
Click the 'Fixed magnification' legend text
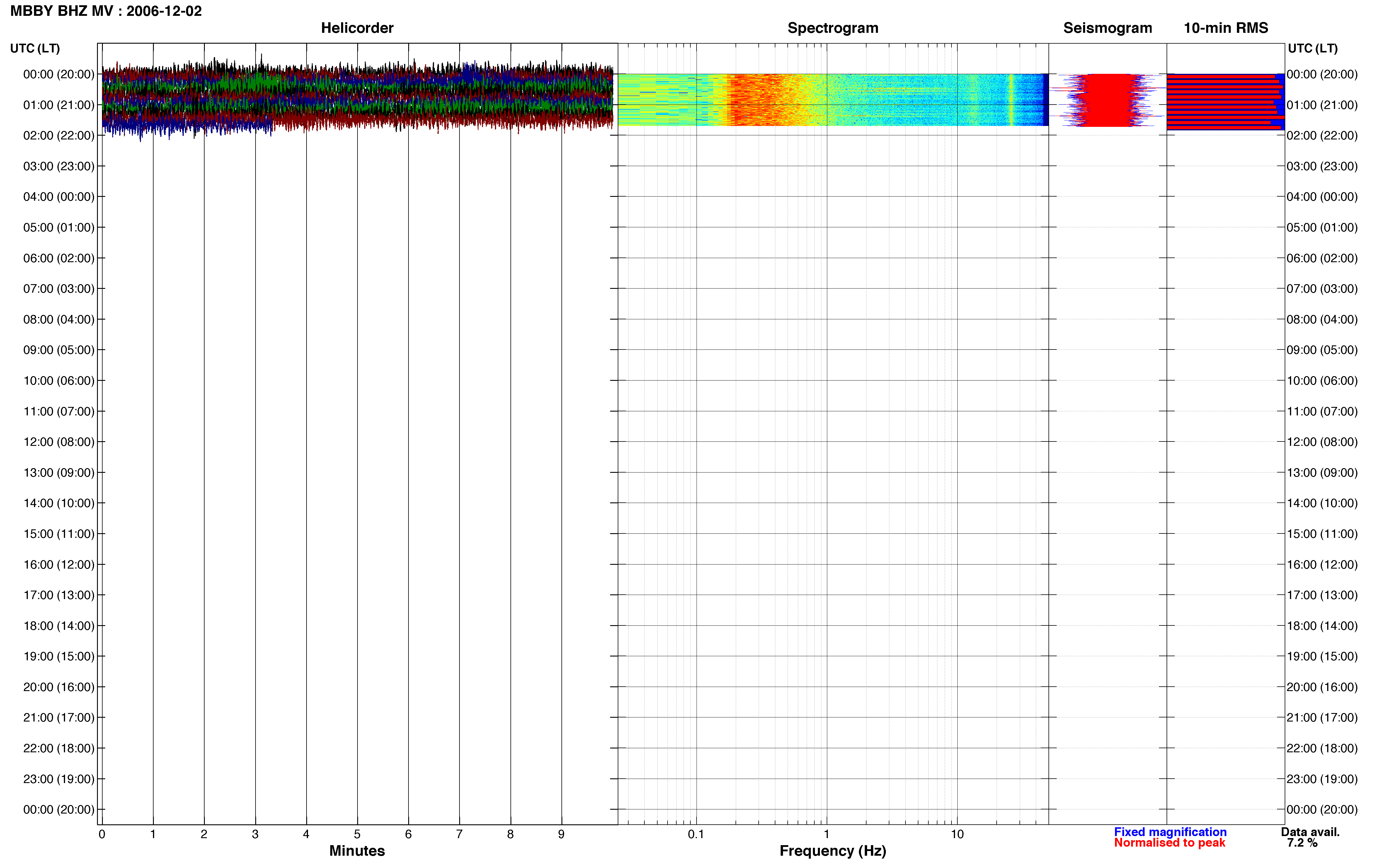pos(1170,832)
